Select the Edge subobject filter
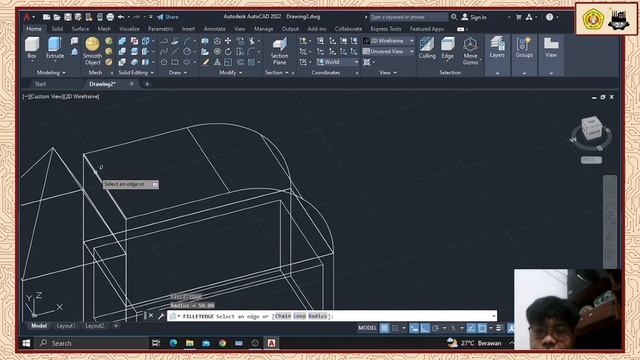 (x=447, y=48)
